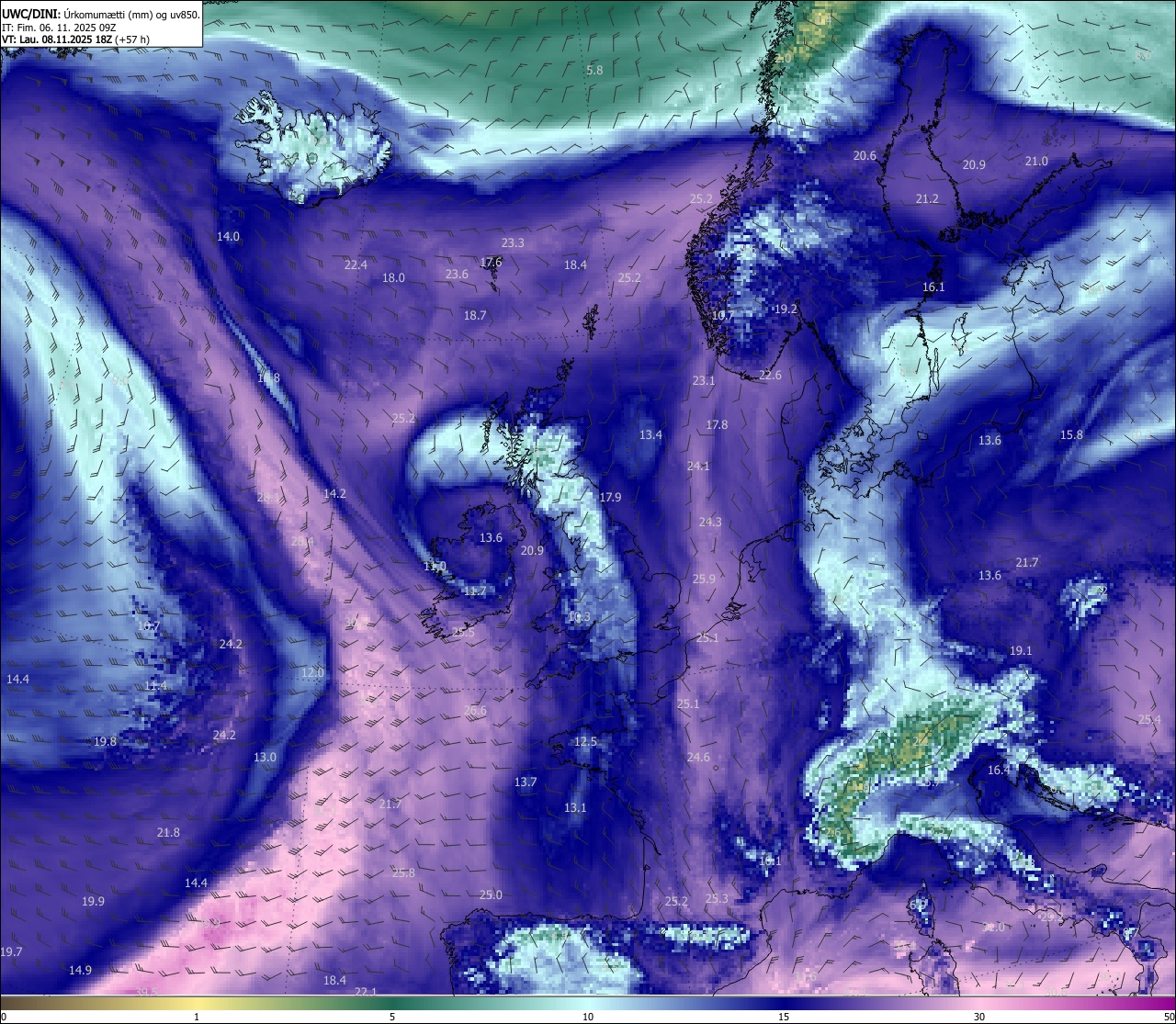Click the 25.9 value label
This screenshot has width=1176, height=1024.
[x=704, y=580]
